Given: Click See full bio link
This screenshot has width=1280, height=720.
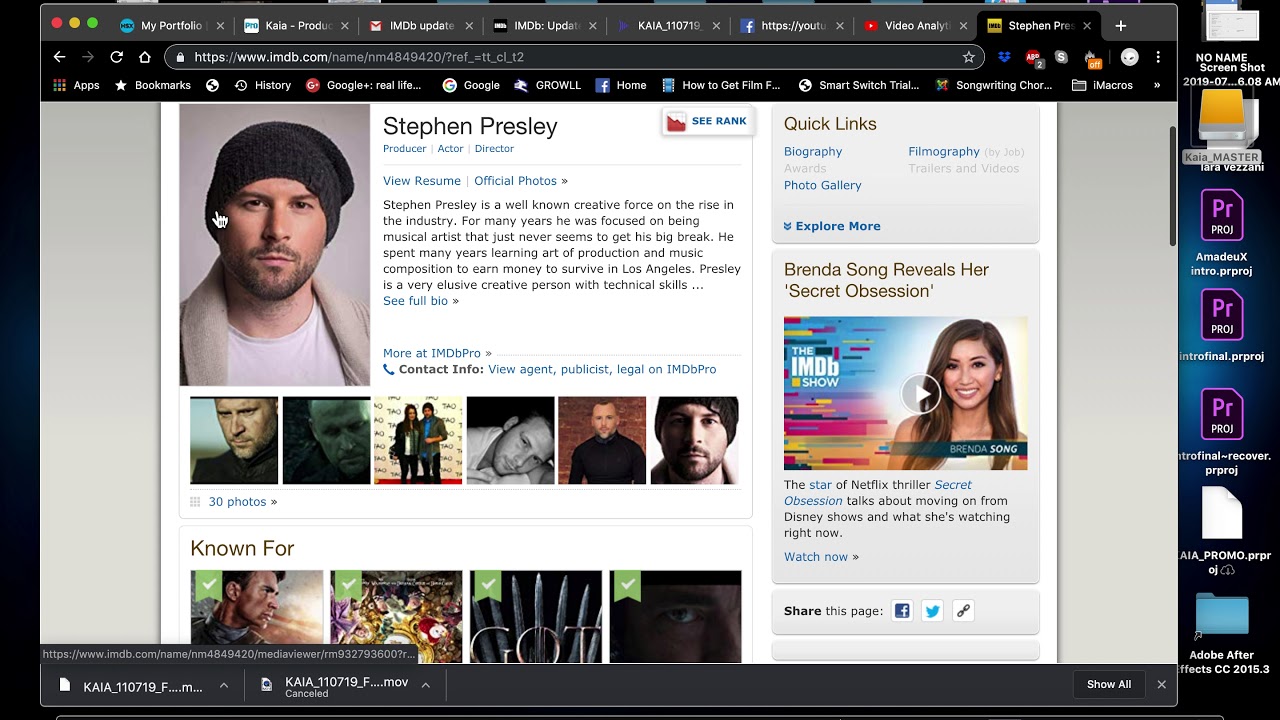Looking at the screenshot, I should 415,301.
